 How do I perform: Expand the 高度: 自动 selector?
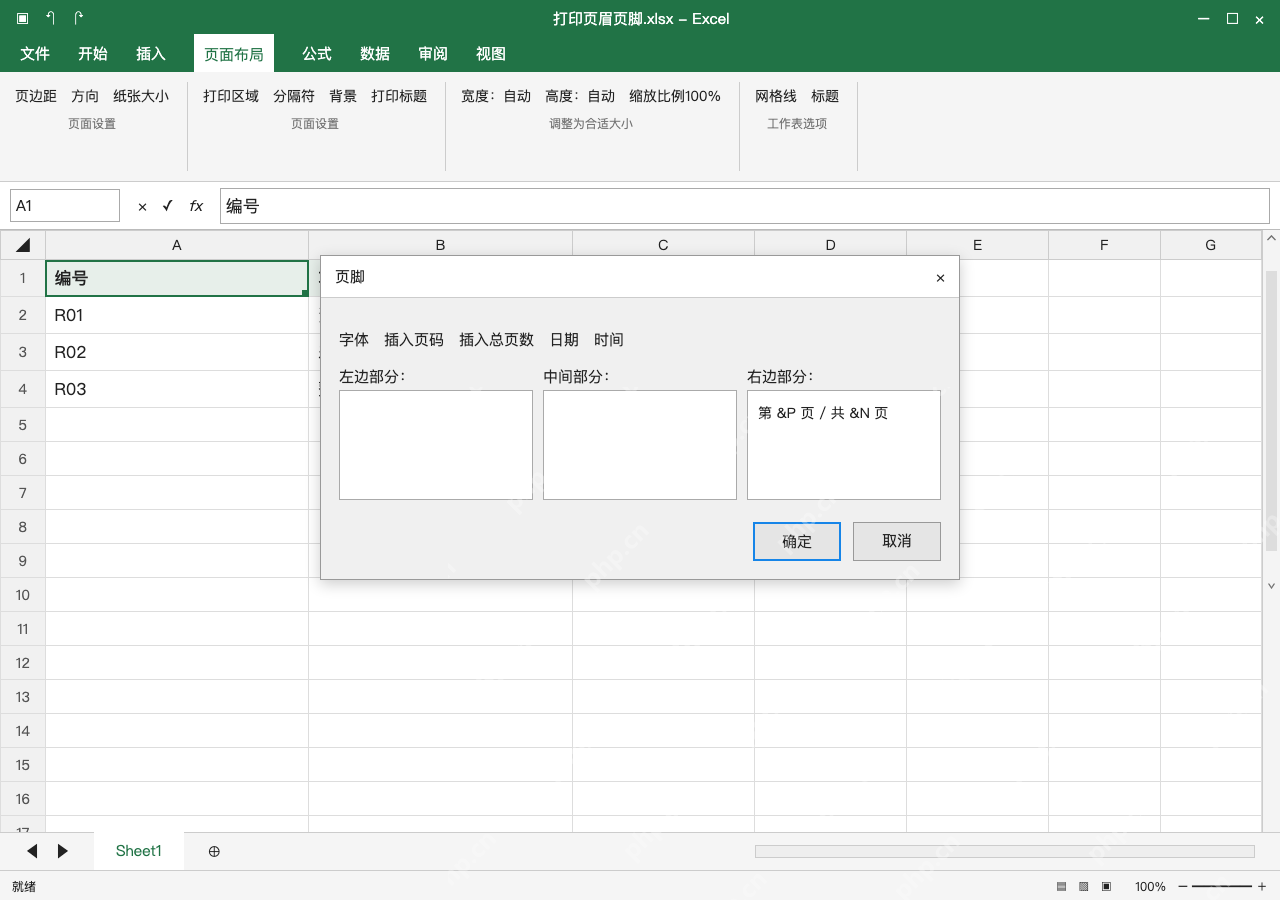pyautogui.click(x=580, y=96)
